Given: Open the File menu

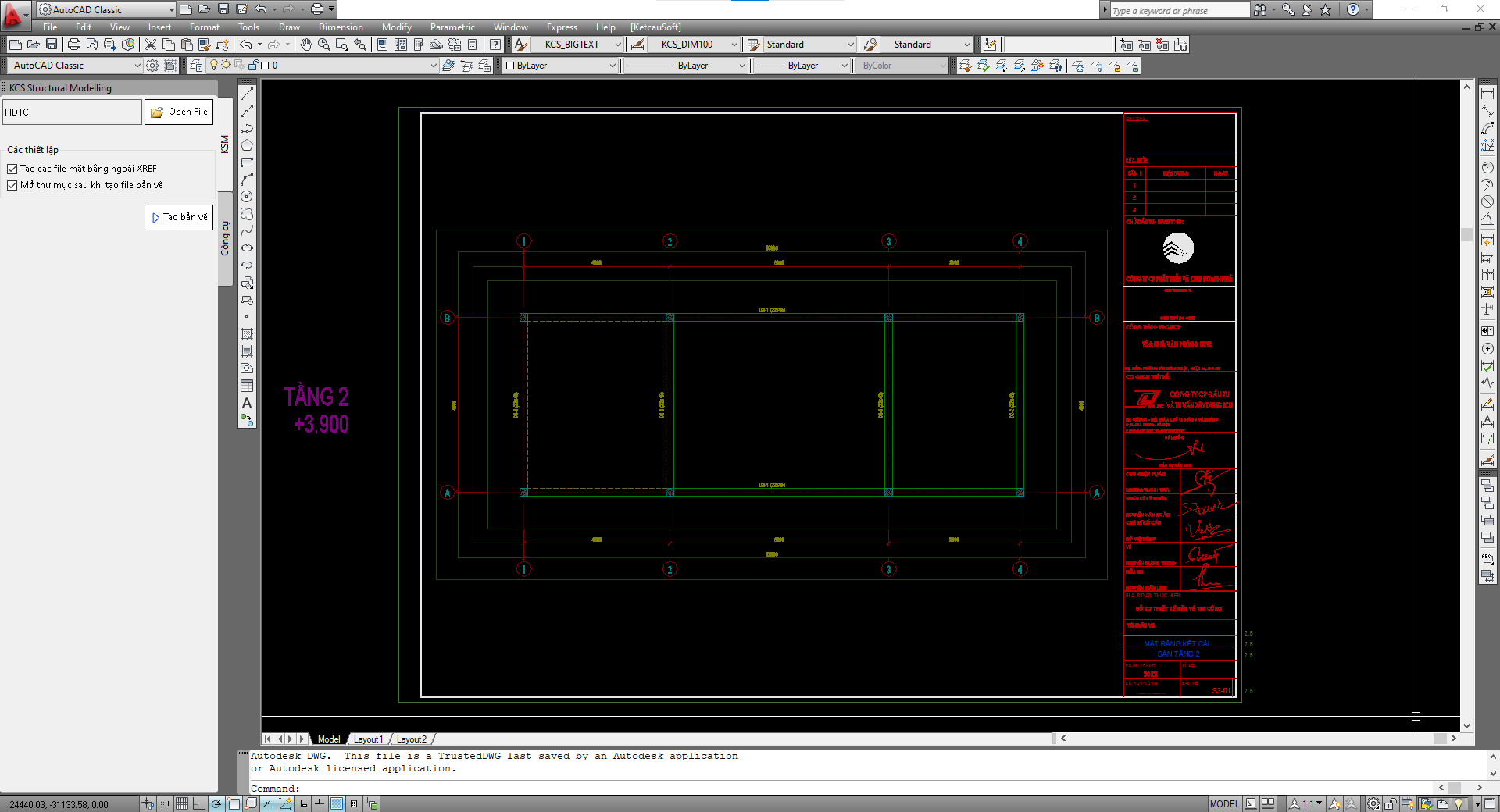Looking at the screenshot, I should [x=50, y=27].
